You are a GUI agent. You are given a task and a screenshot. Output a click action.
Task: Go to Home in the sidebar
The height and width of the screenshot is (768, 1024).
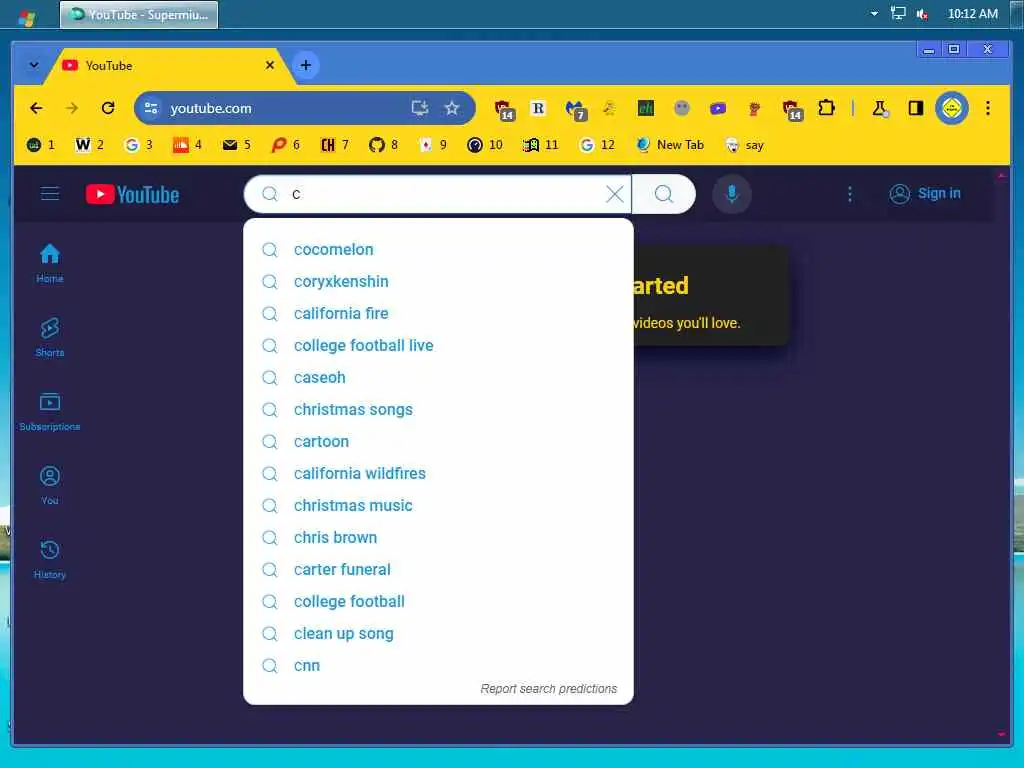coord(50,263)
